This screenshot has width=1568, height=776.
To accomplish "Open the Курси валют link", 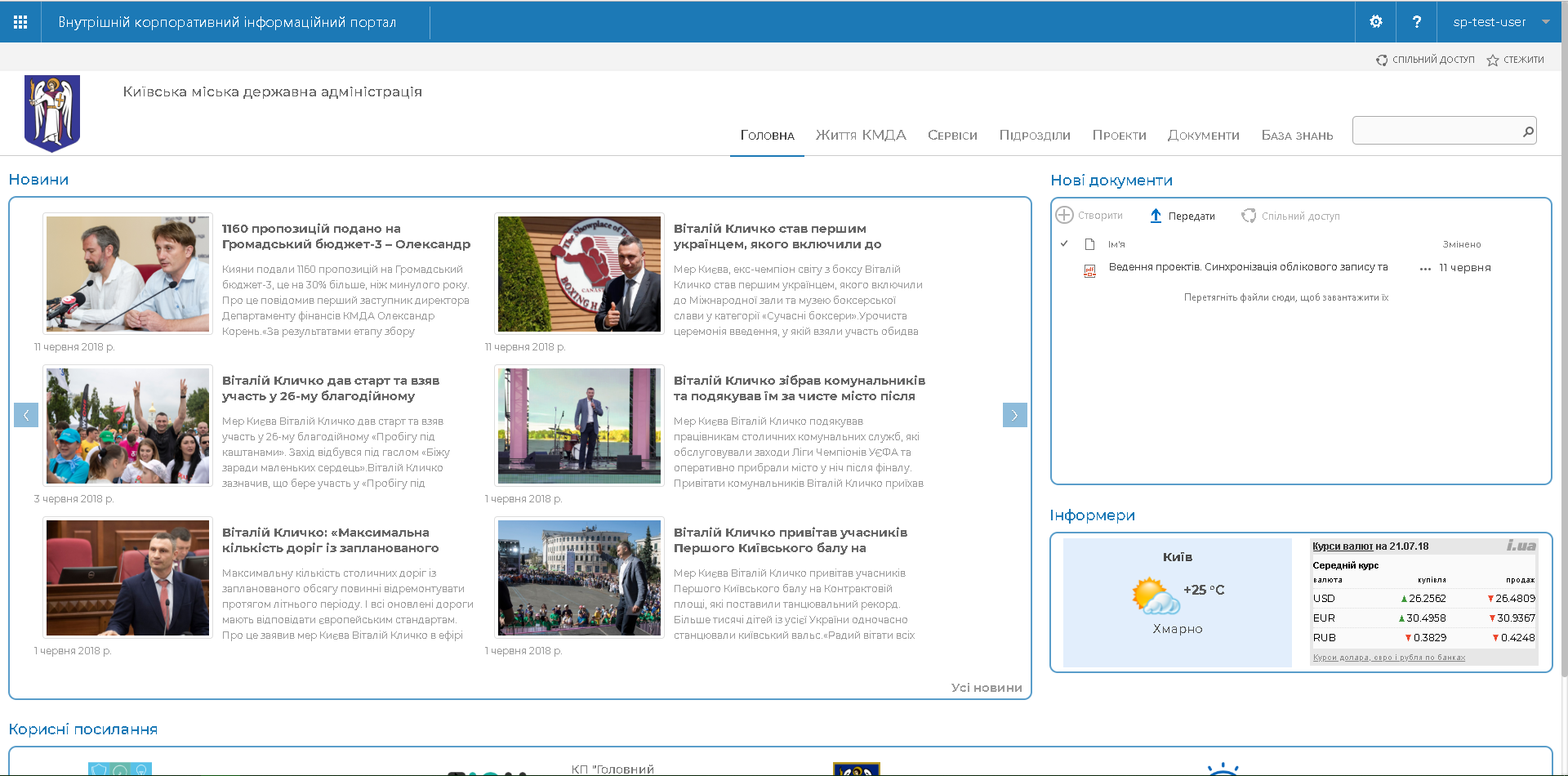I will [x=1342, y=546].
